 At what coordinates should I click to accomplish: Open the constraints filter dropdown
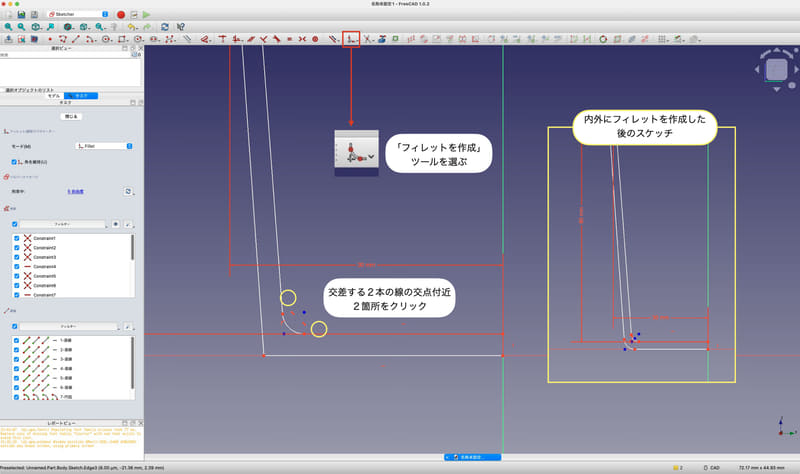63,224
